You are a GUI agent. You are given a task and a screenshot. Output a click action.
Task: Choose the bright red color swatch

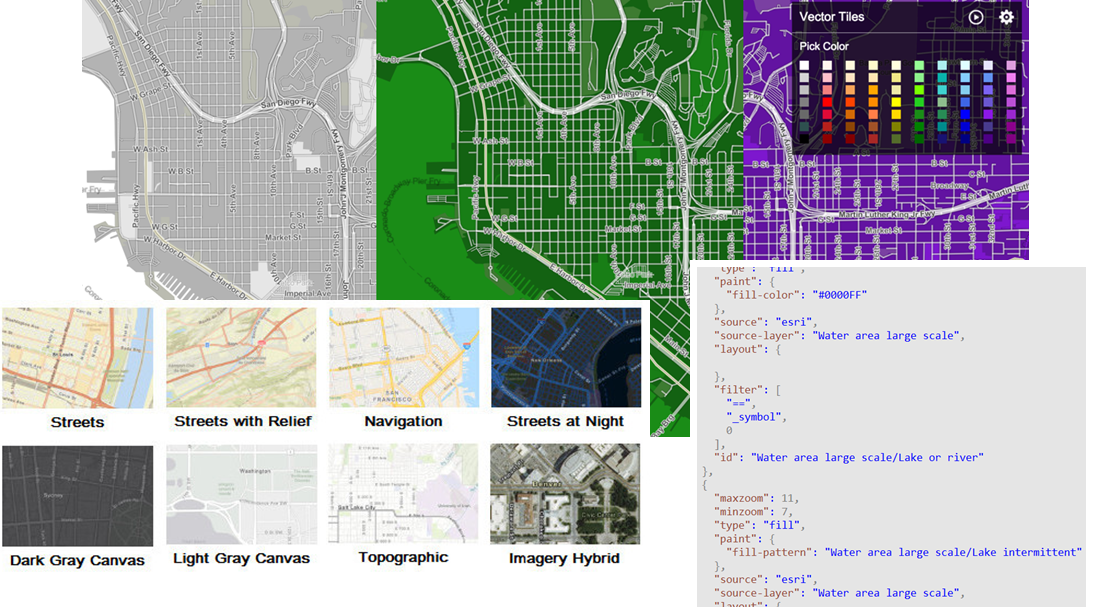tap(827, 101)
